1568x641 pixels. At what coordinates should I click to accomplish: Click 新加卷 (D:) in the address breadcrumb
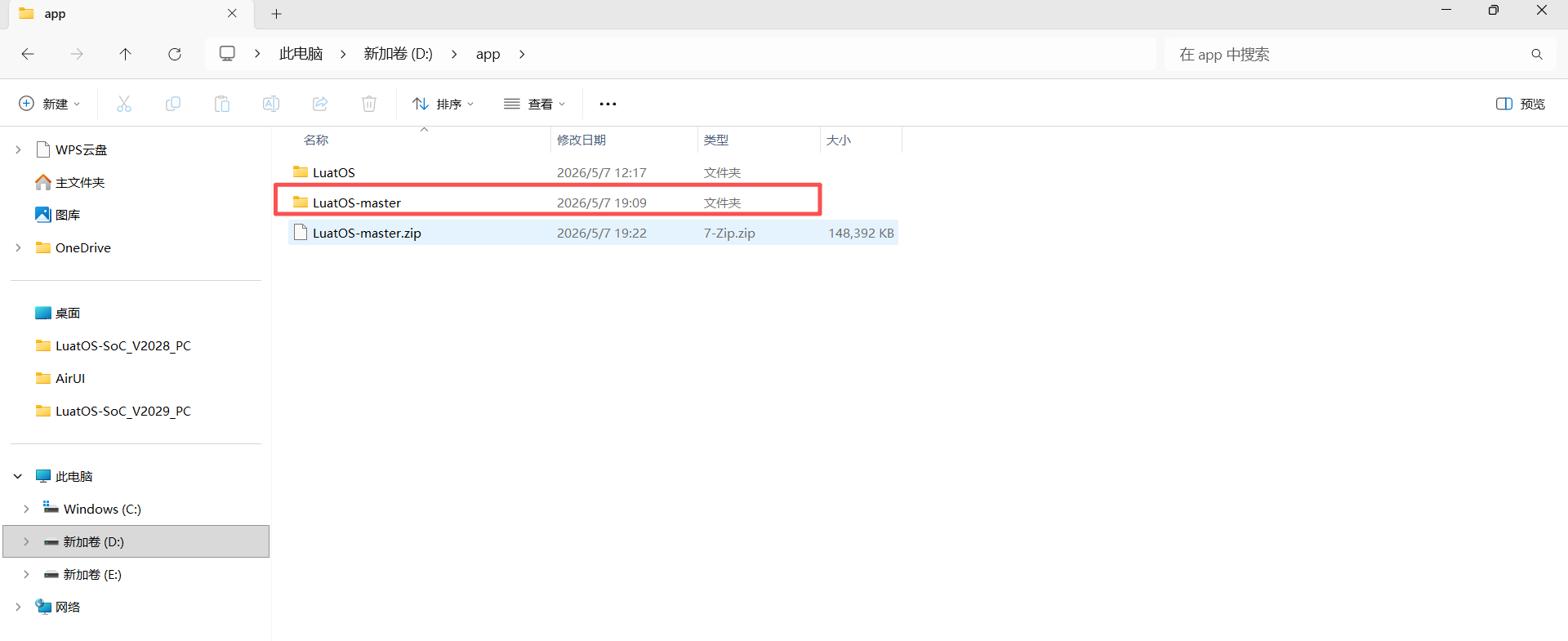tap(399, 54)
